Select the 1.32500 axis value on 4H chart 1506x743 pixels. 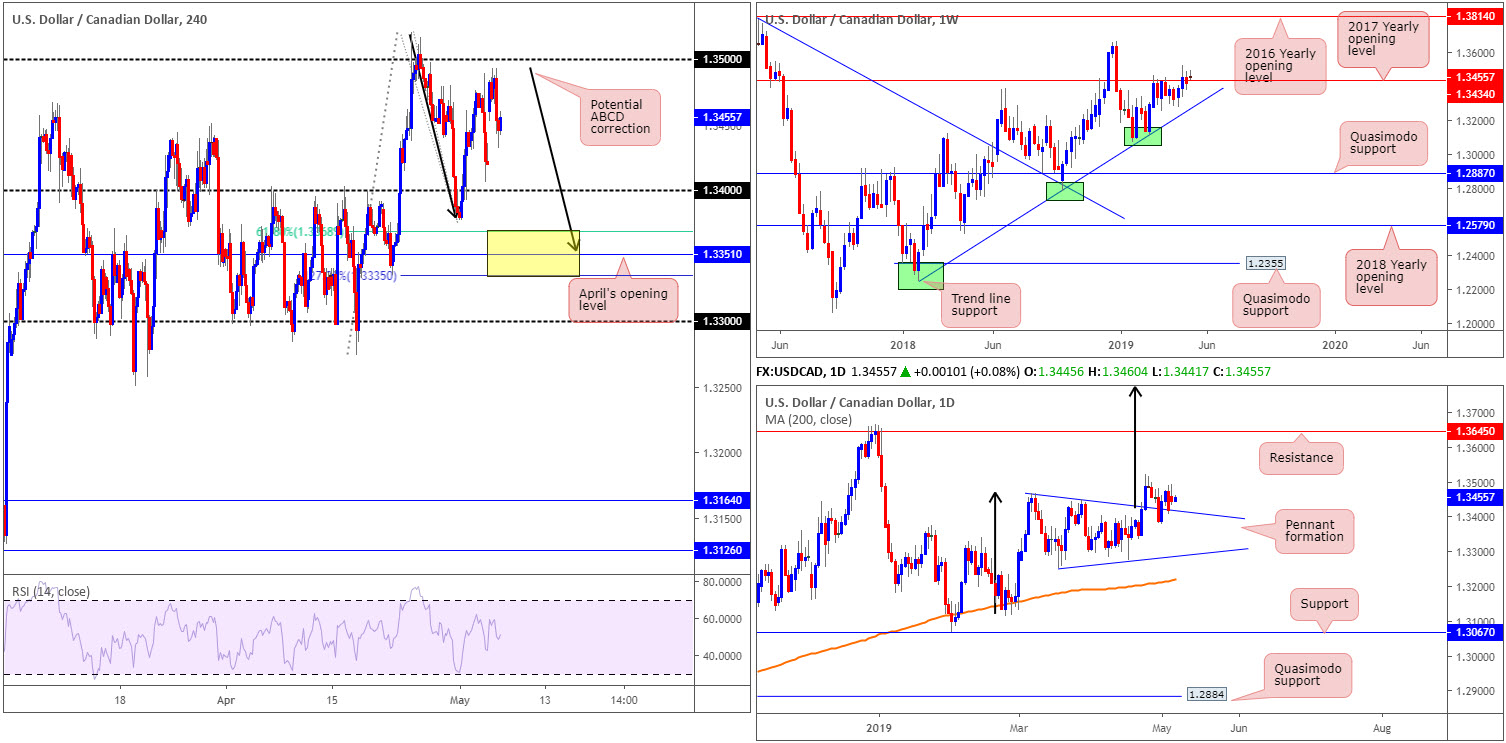(721, 387)
